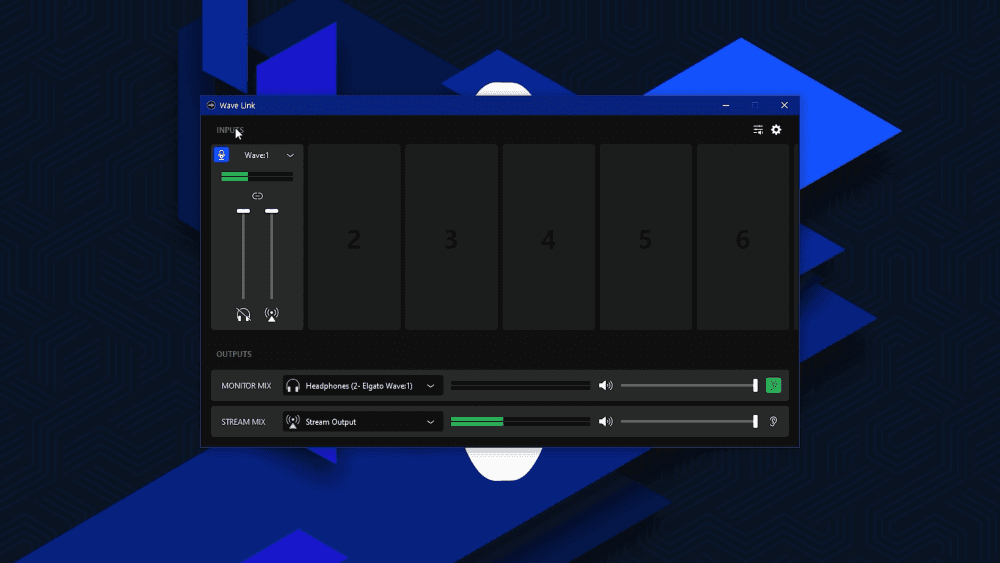Click the broadcast icon in Stream Output dropdown
Viewport: 1000px width, 563px height.
click(293, 421)
